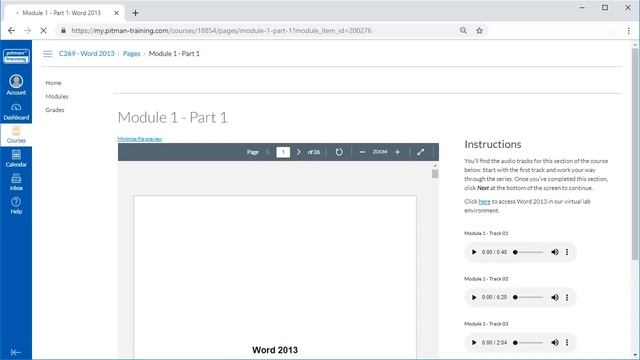Toggle the course navigation hamburger menu

[x=48, y=54]
